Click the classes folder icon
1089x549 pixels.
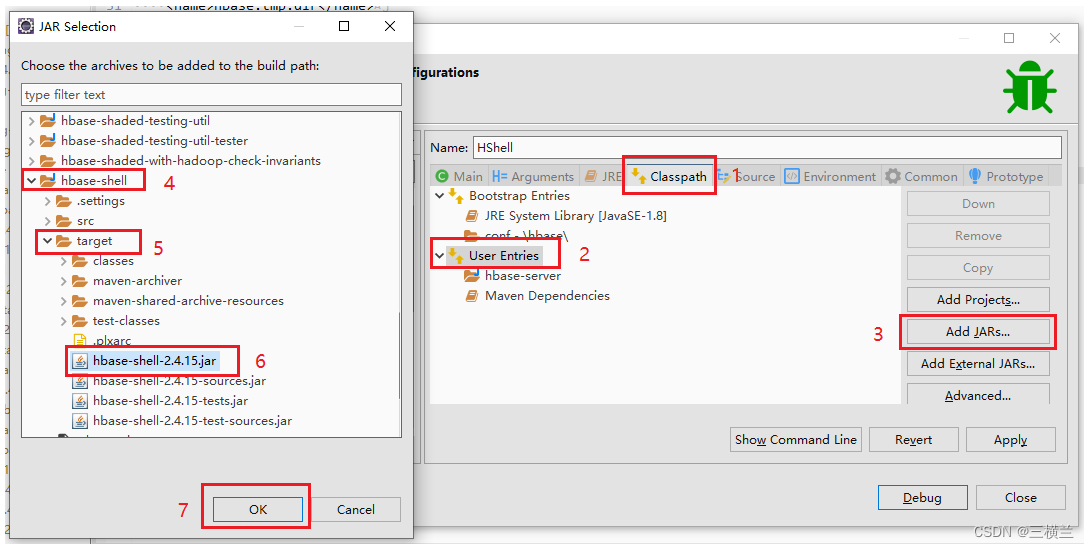pos(80,261)
